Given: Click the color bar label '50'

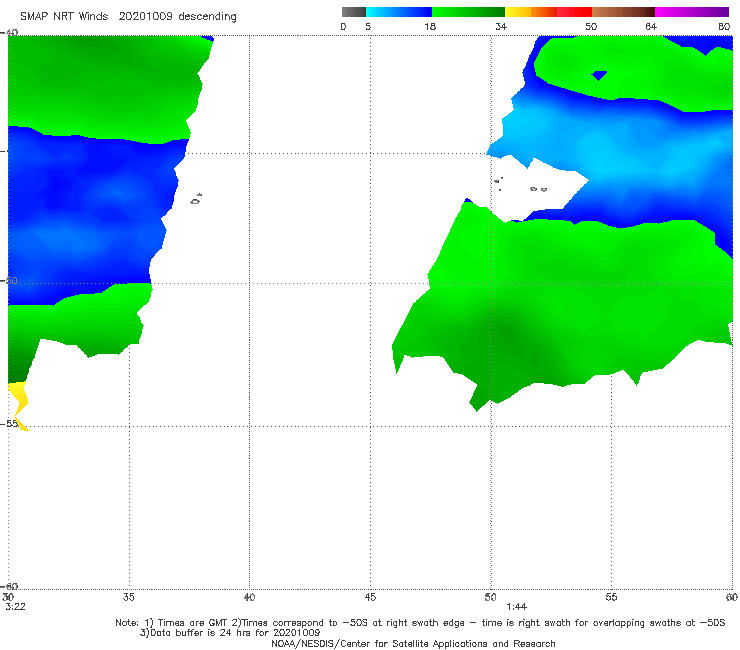Looking at the screenshot, I should point(591,26).
